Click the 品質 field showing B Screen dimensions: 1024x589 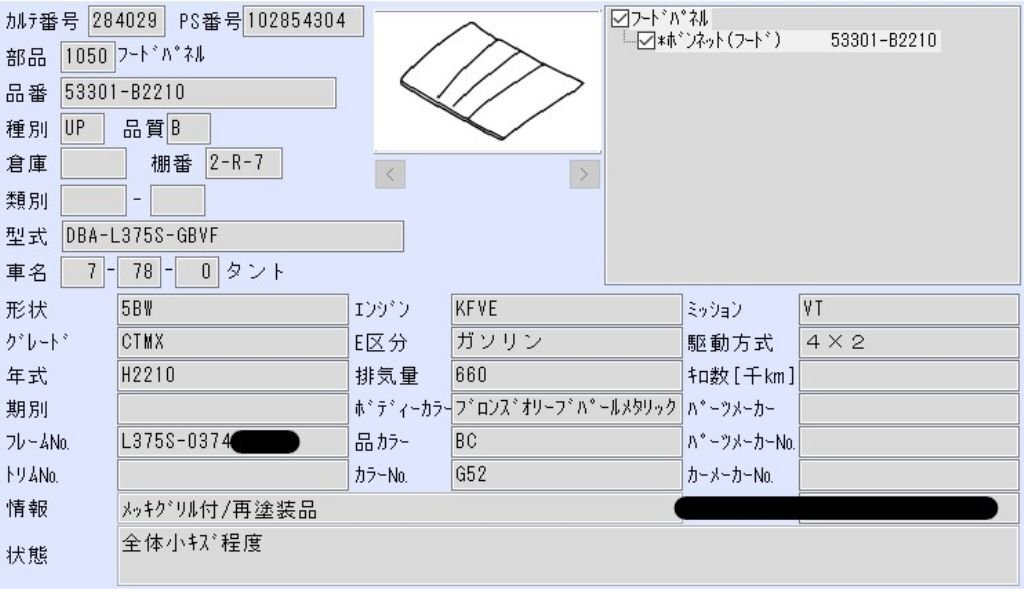(x=189, y=129)
